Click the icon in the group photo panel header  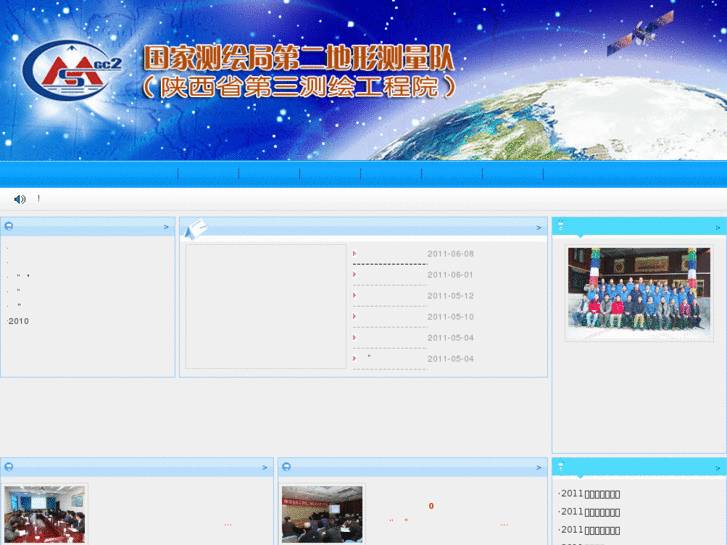pyautogui.click(x=561, y=226)
